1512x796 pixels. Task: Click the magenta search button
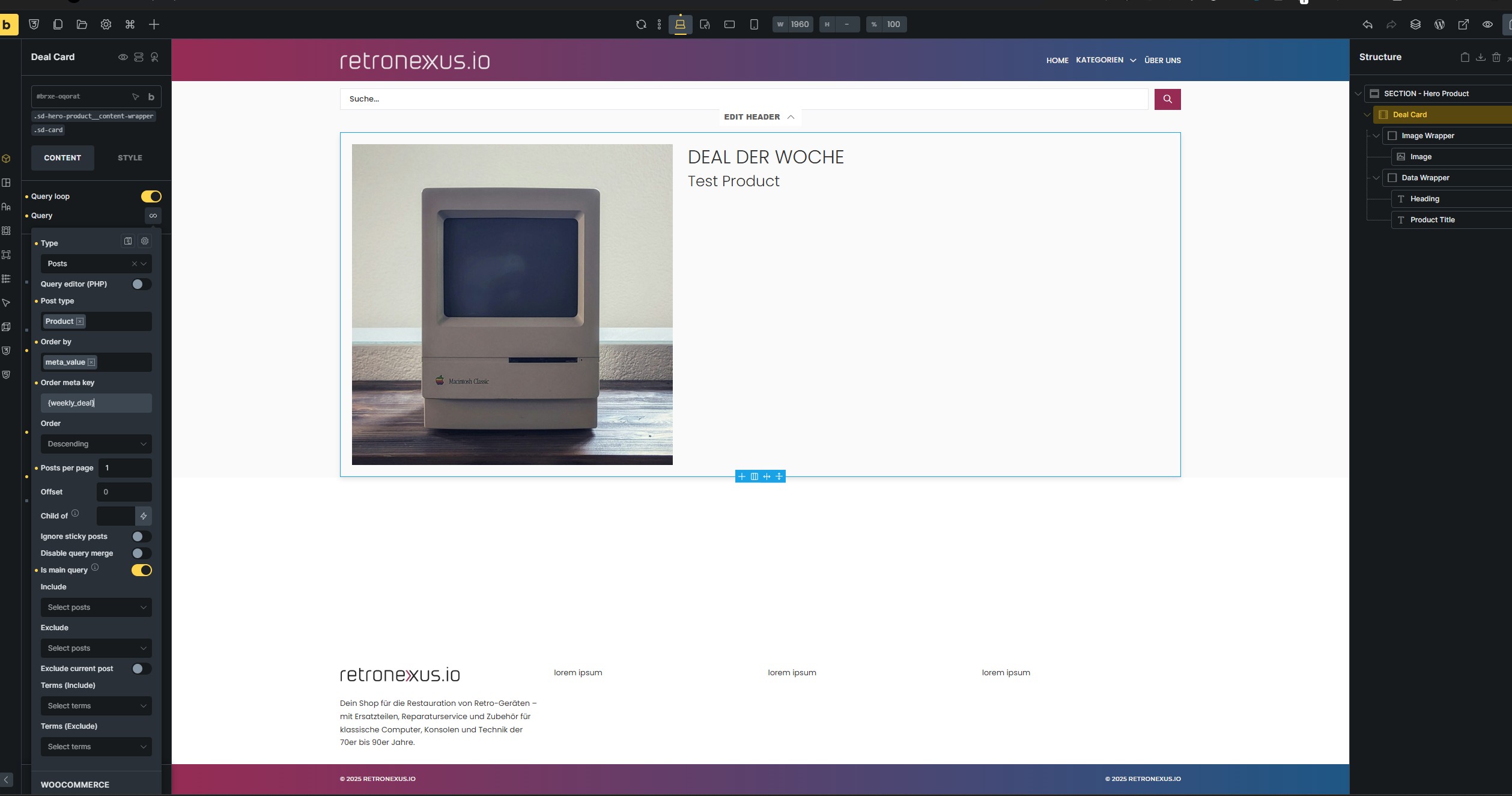(x=1167, y=99)
